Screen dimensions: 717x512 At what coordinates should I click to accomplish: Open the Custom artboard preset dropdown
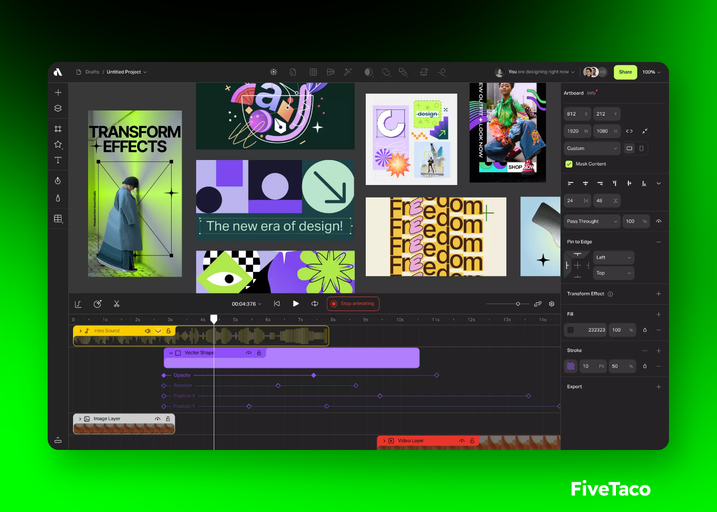[x=592, y=149]
